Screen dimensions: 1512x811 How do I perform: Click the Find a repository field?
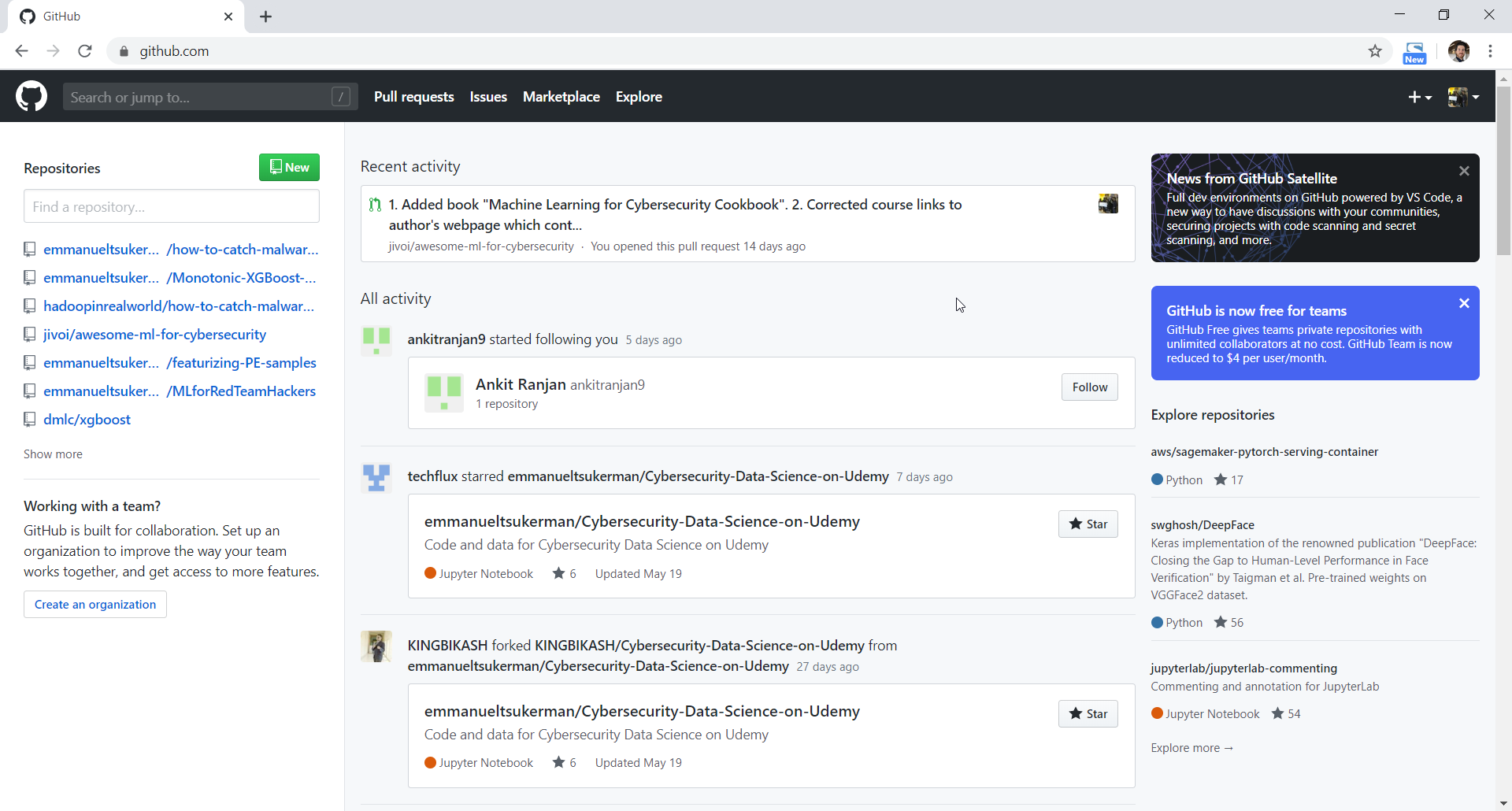pyautogui.click(x=172, y=206)
